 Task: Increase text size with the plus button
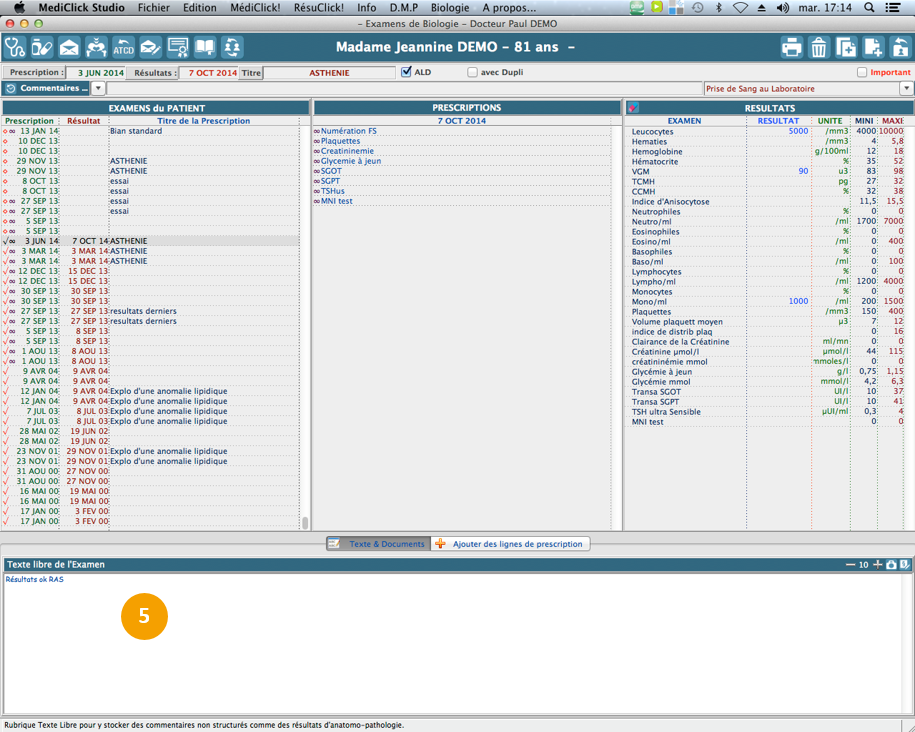[877, 564]
